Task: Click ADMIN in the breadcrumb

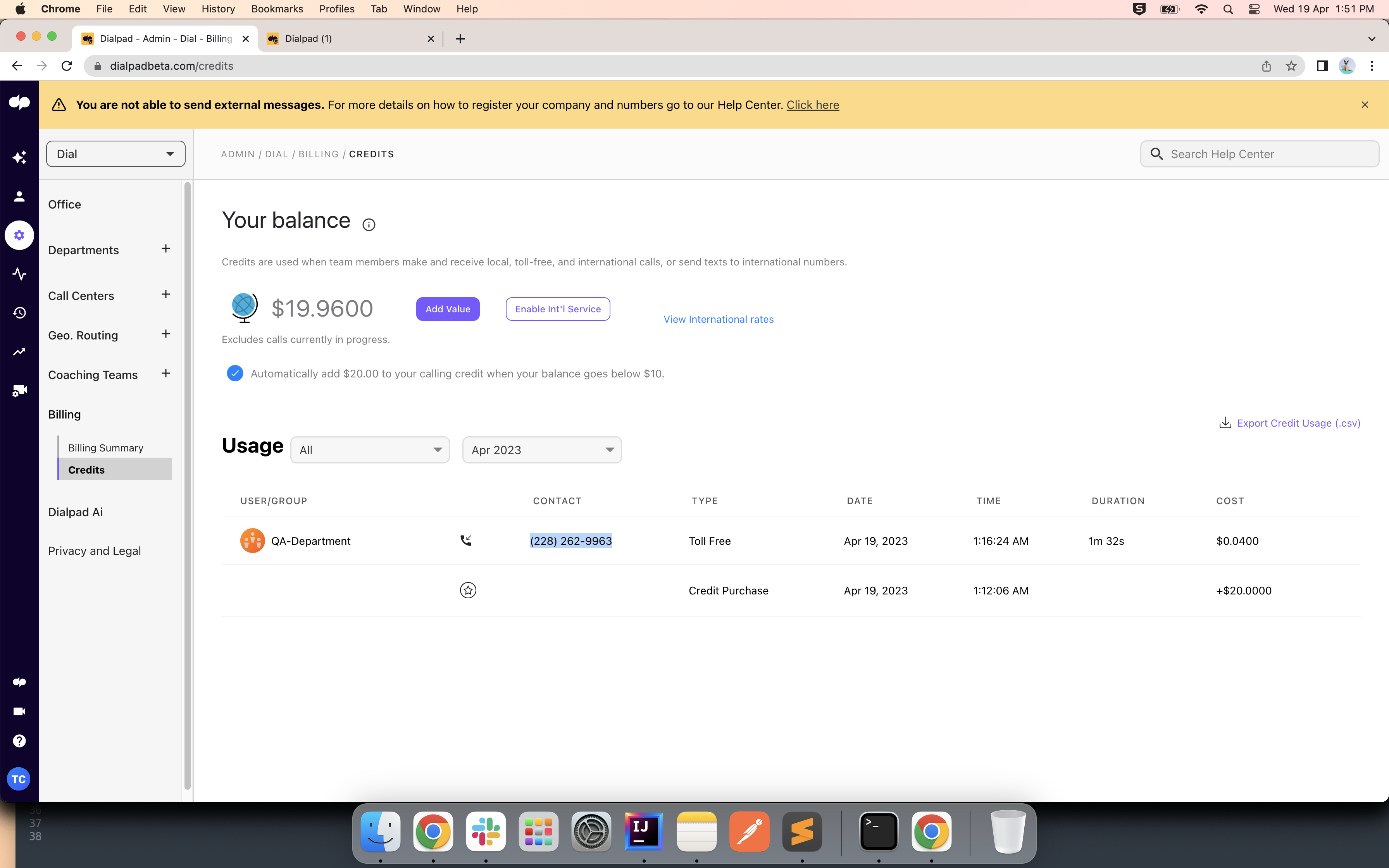Action: pos(238,154)
